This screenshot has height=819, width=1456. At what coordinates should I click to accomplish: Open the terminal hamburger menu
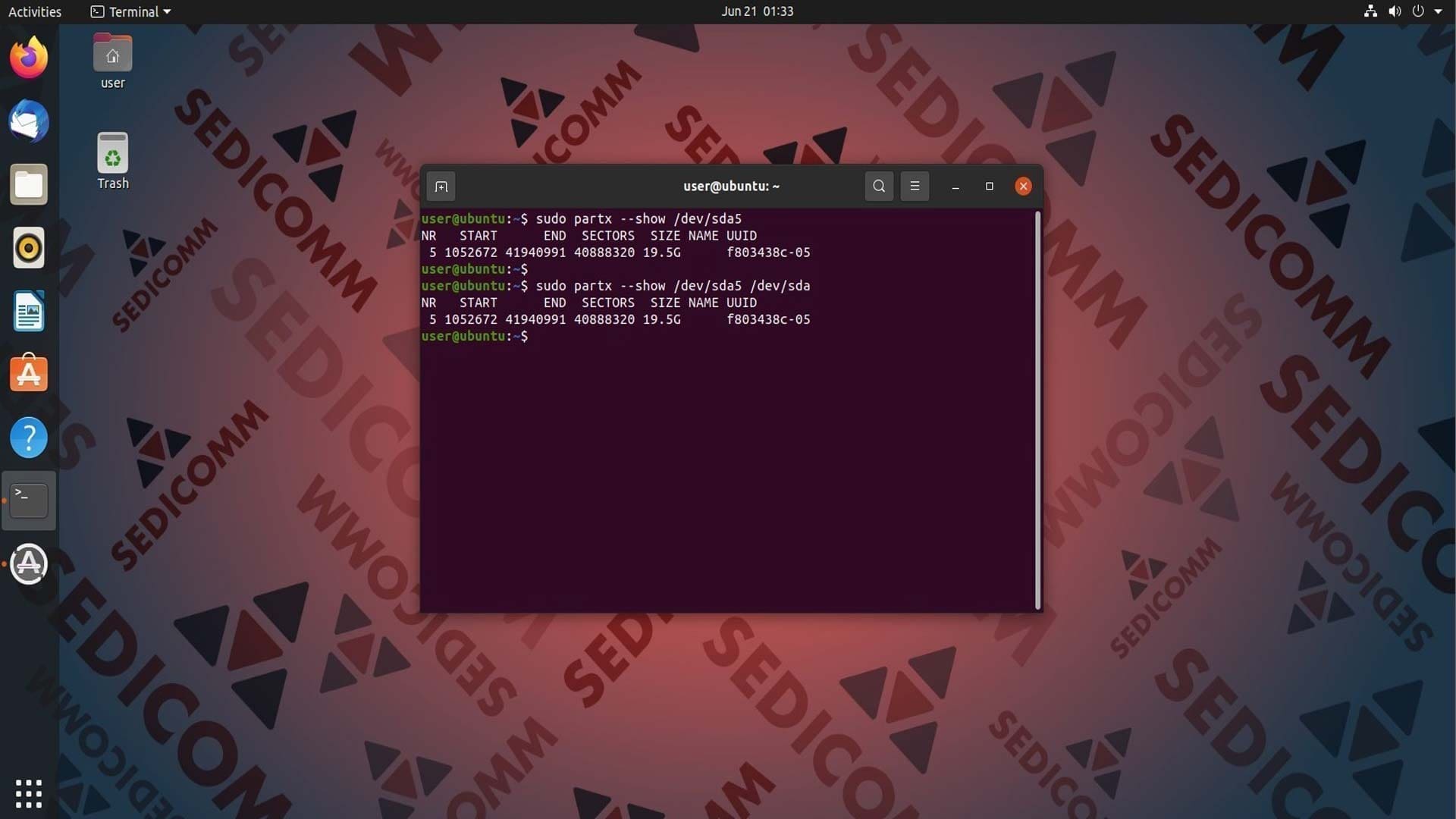tap(915, 187)
